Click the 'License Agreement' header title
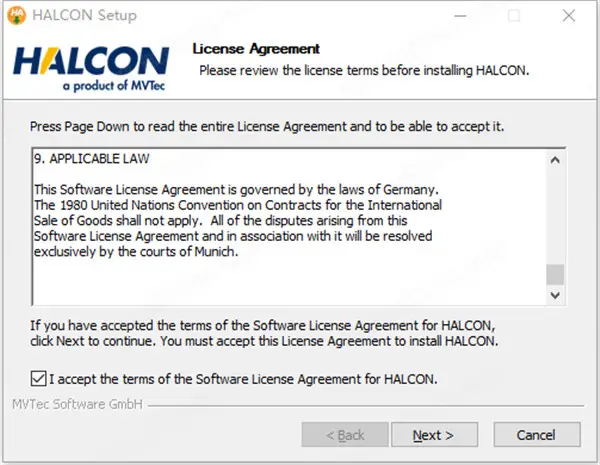 [x=256, y=49]
